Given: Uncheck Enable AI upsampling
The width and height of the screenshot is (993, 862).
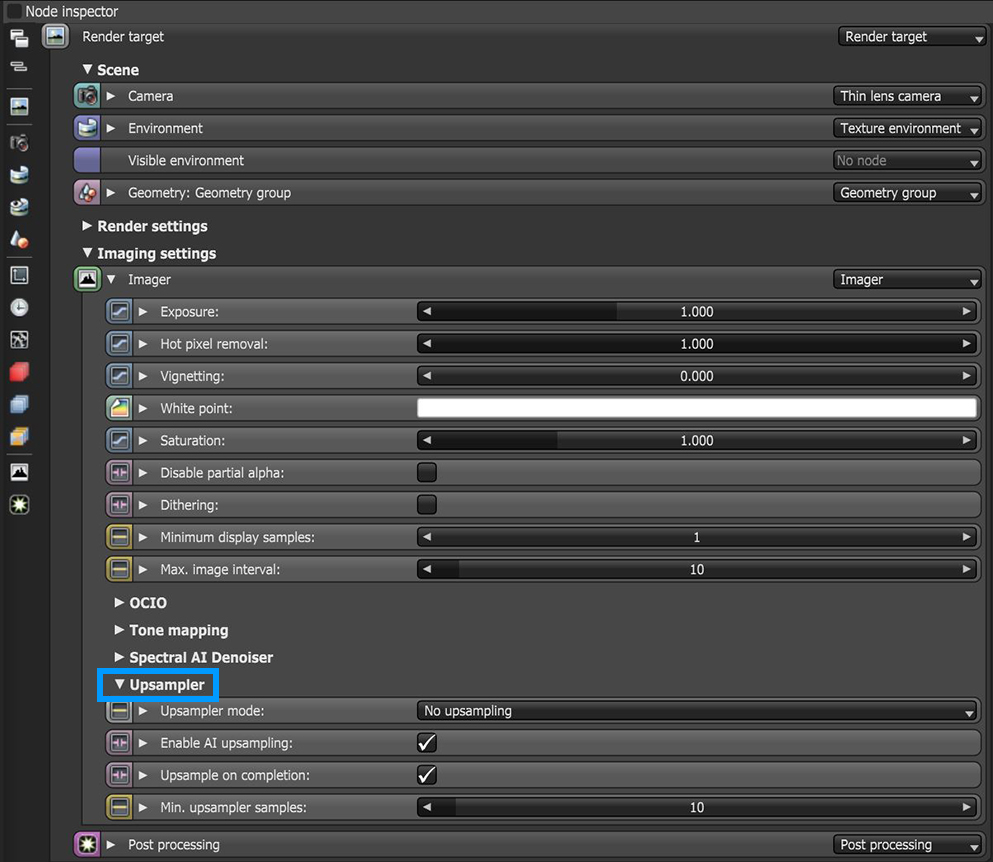Looking at the screenshot, I should tap(427, 743).
